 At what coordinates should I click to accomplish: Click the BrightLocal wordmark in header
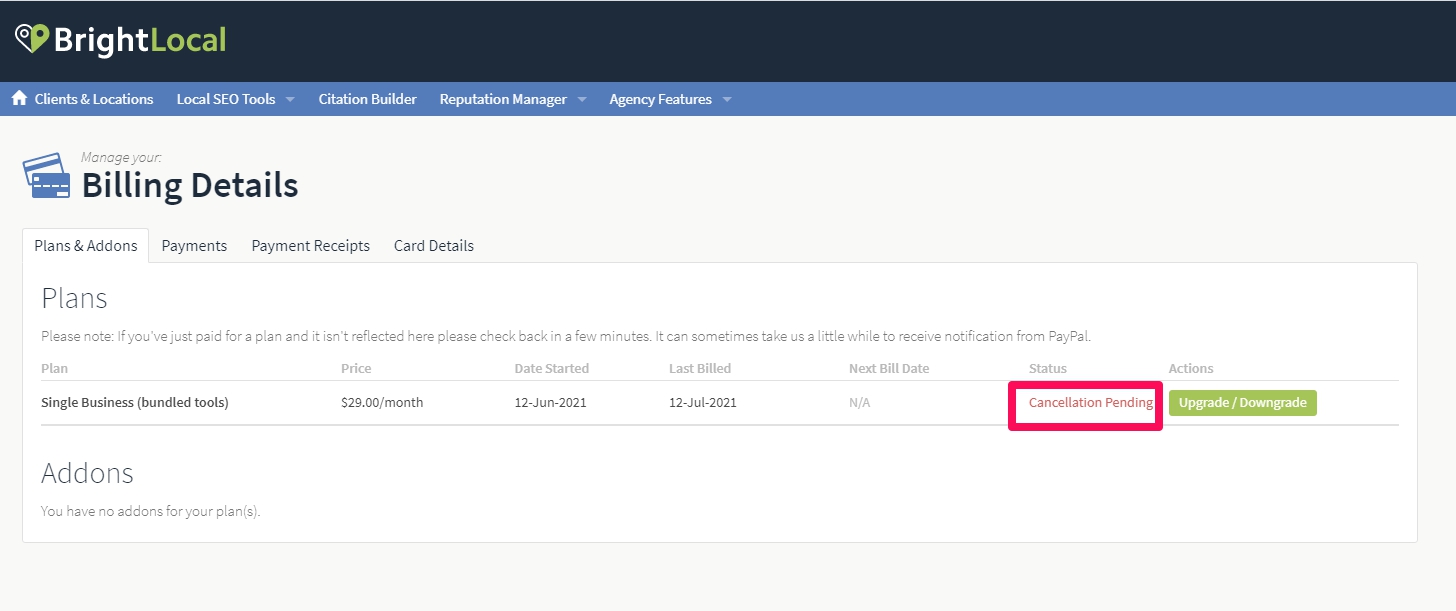(x=140, y=40)
